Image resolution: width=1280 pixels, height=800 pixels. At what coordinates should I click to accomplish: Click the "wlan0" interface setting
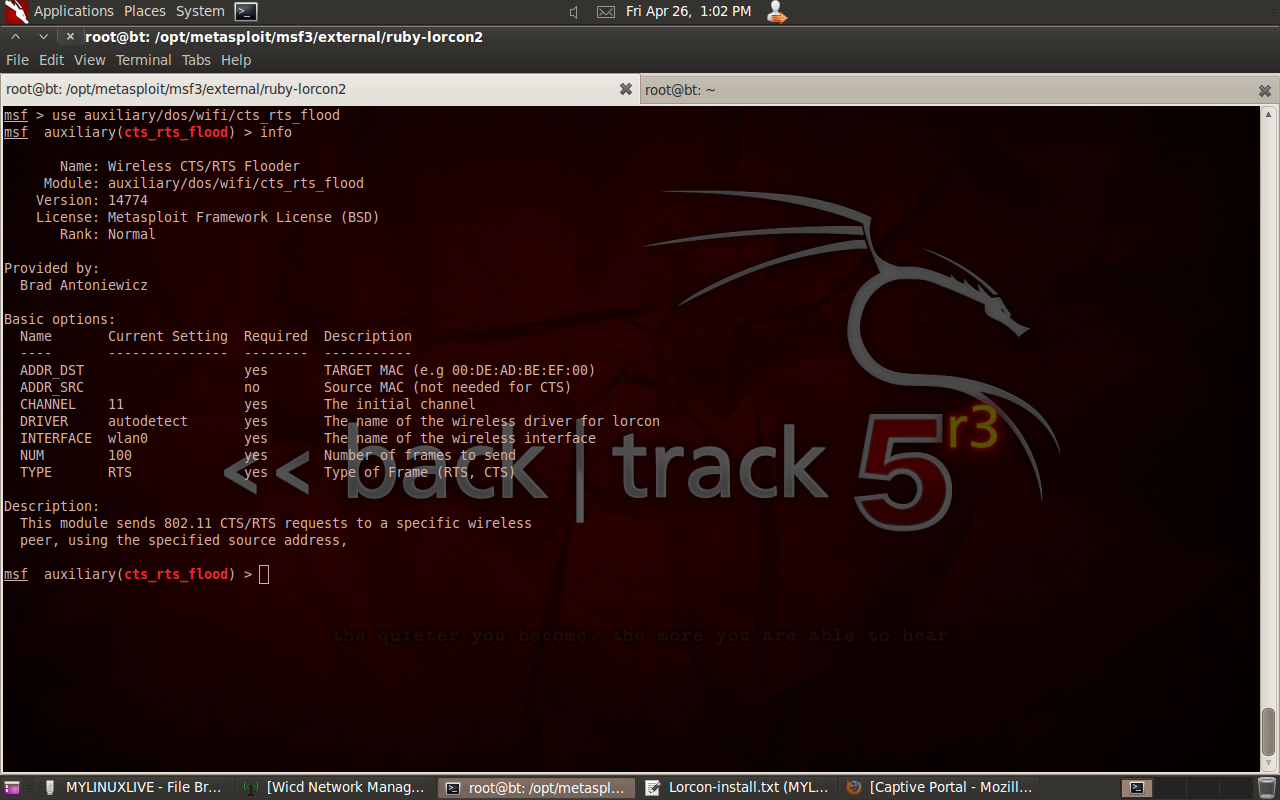(128, 438)
